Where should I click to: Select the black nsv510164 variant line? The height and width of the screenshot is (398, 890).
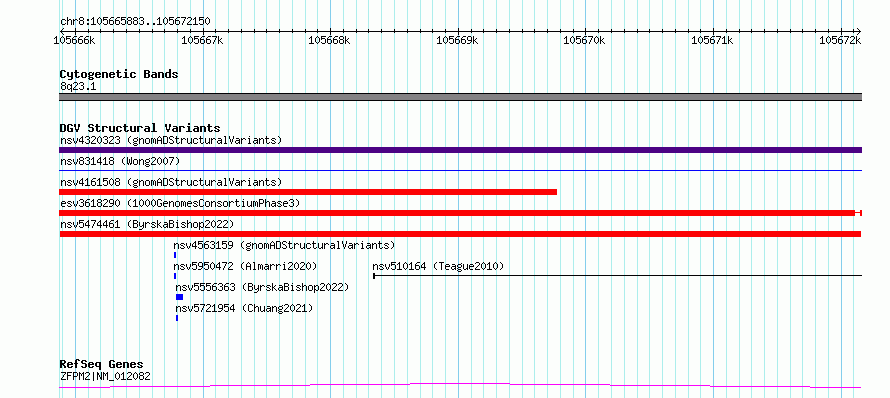click(618, 276)
